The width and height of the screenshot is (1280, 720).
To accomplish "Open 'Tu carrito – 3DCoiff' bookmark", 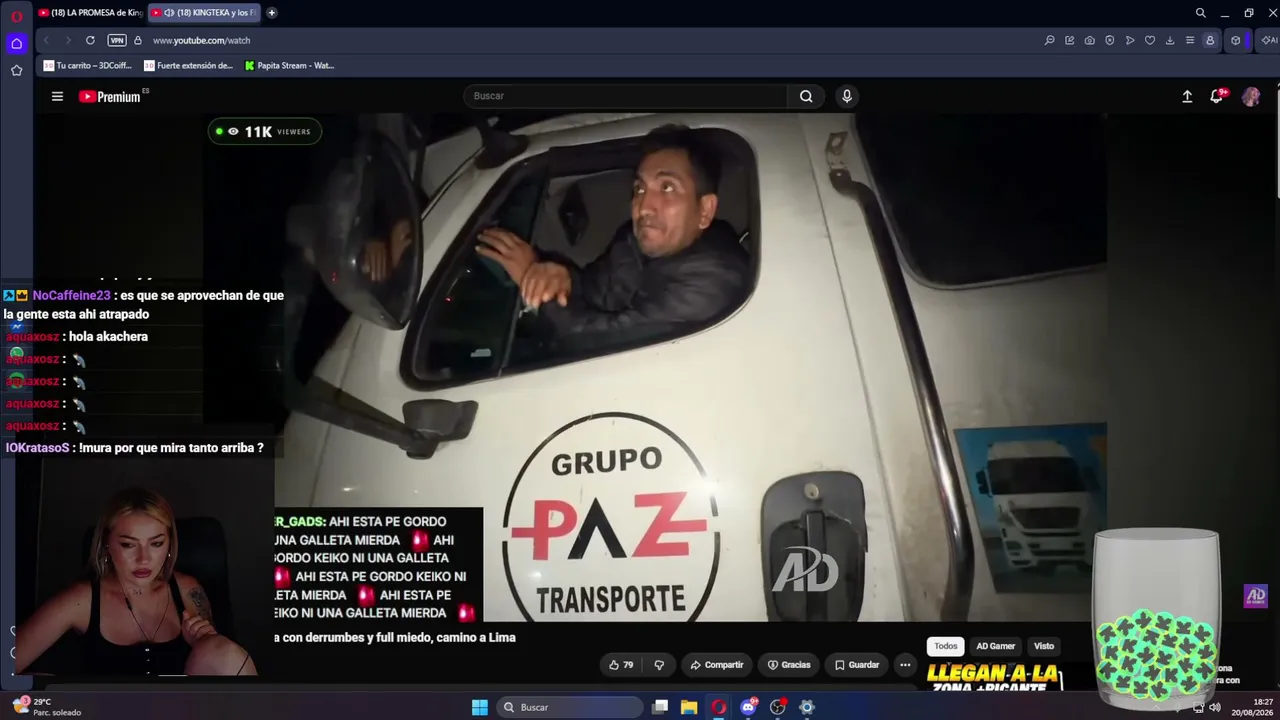I will 88,66.
